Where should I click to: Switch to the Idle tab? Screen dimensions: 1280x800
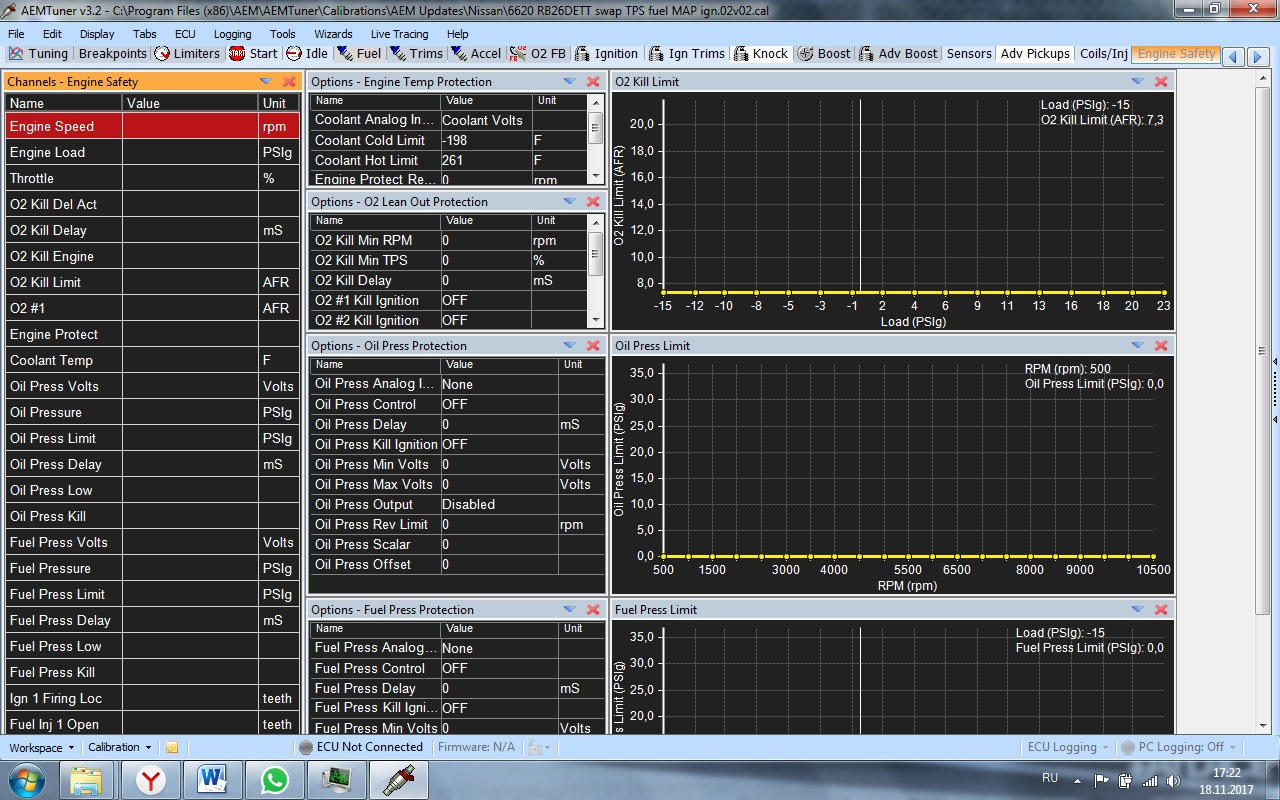pos(307,54)
